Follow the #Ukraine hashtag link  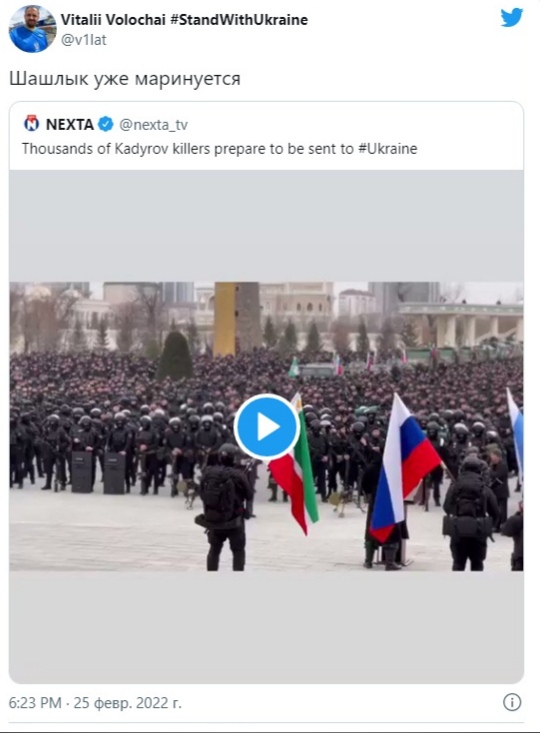coord(388,149)
